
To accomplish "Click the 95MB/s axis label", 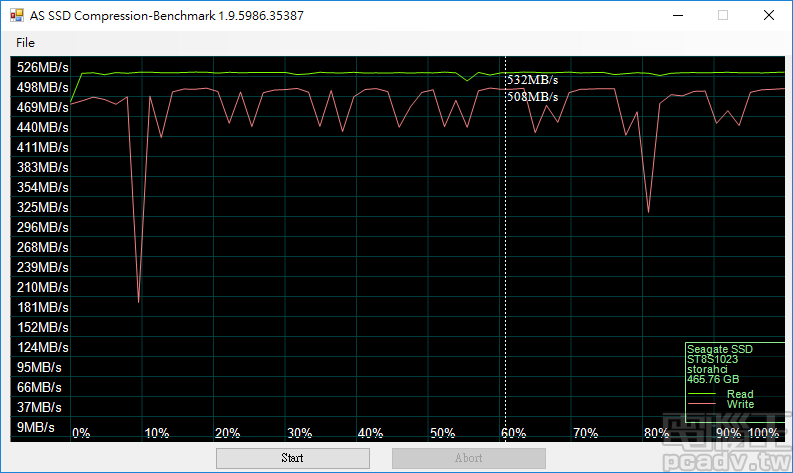I will coord(39,367).
